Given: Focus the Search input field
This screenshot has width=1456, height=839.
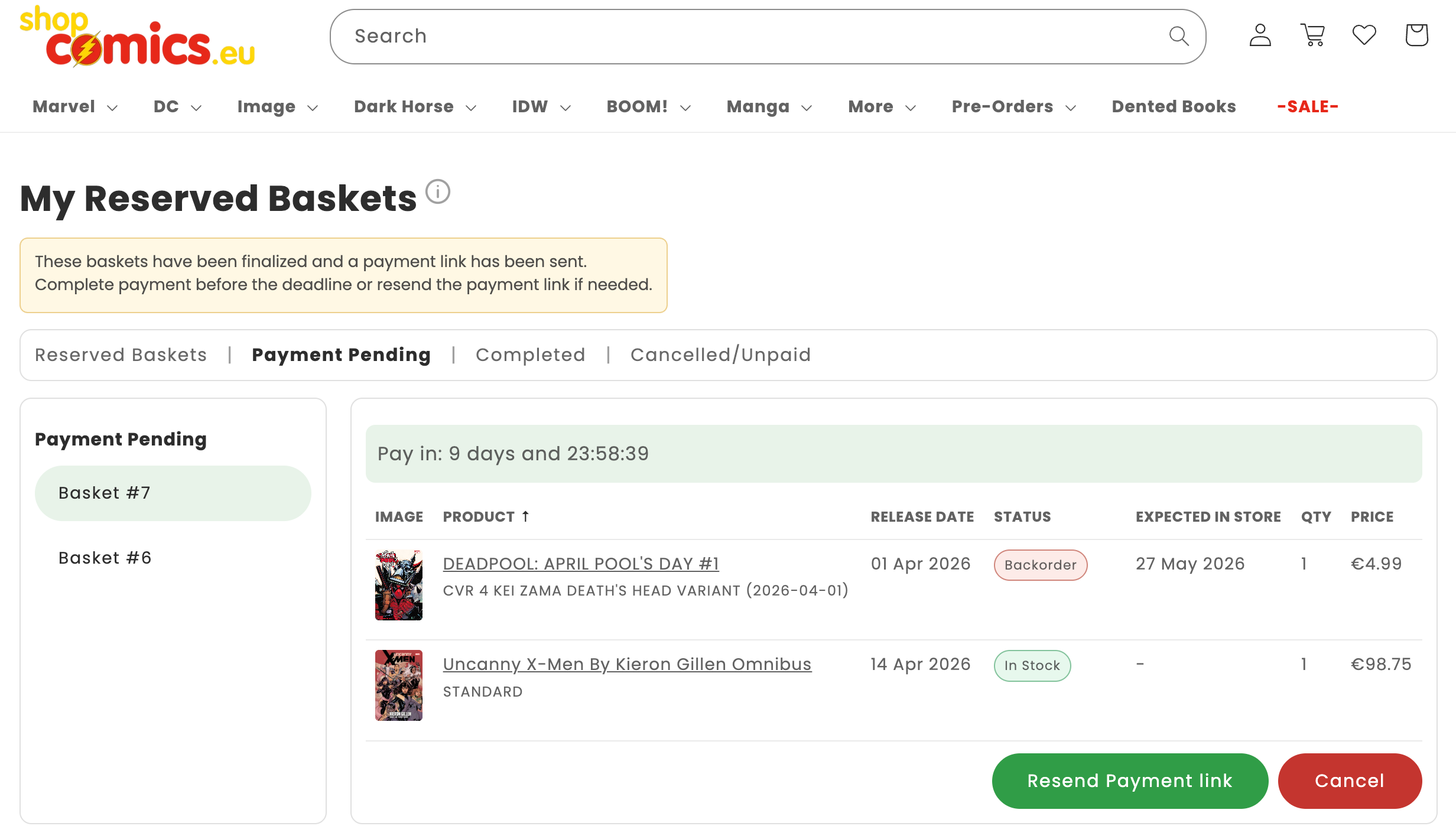Looking at the screenshot, I should [768, 37].
